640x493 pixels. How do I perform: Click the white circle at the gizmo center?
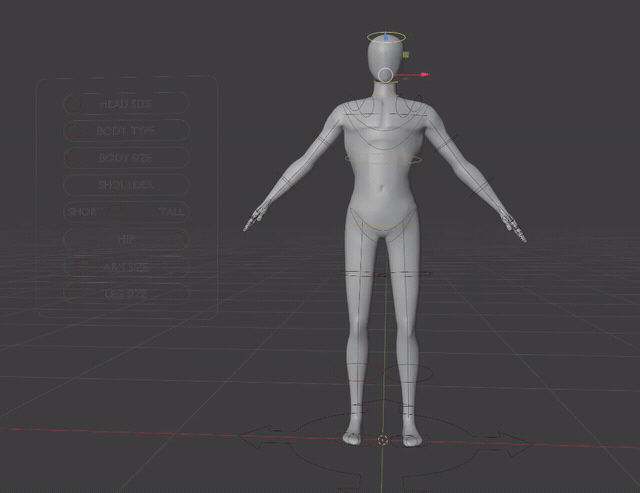tap(385, 76)
